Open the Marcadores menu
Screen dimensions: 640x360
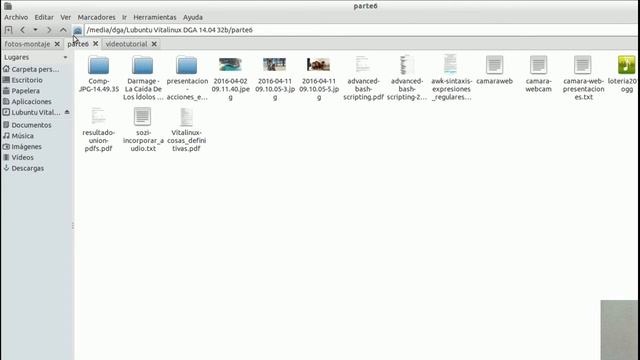click(96, 17)
